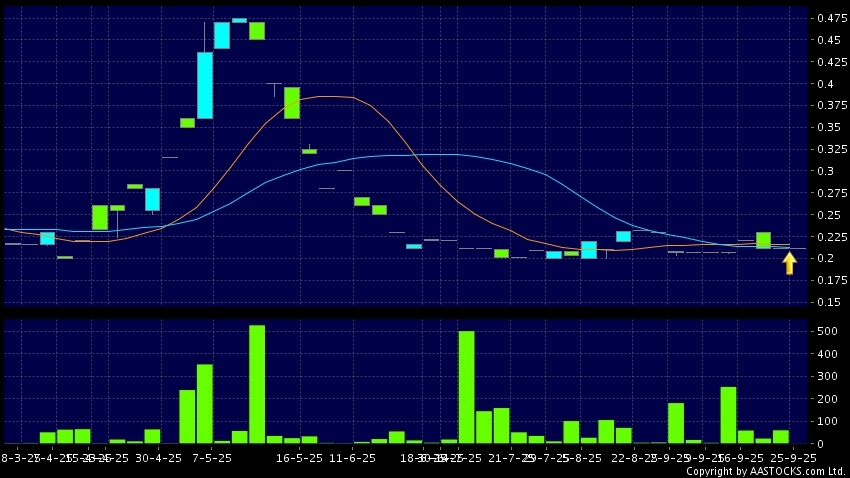
Task: Click the topmost green candlestick near 0.475
Action: pyautogui.click(x=257, y=31)
